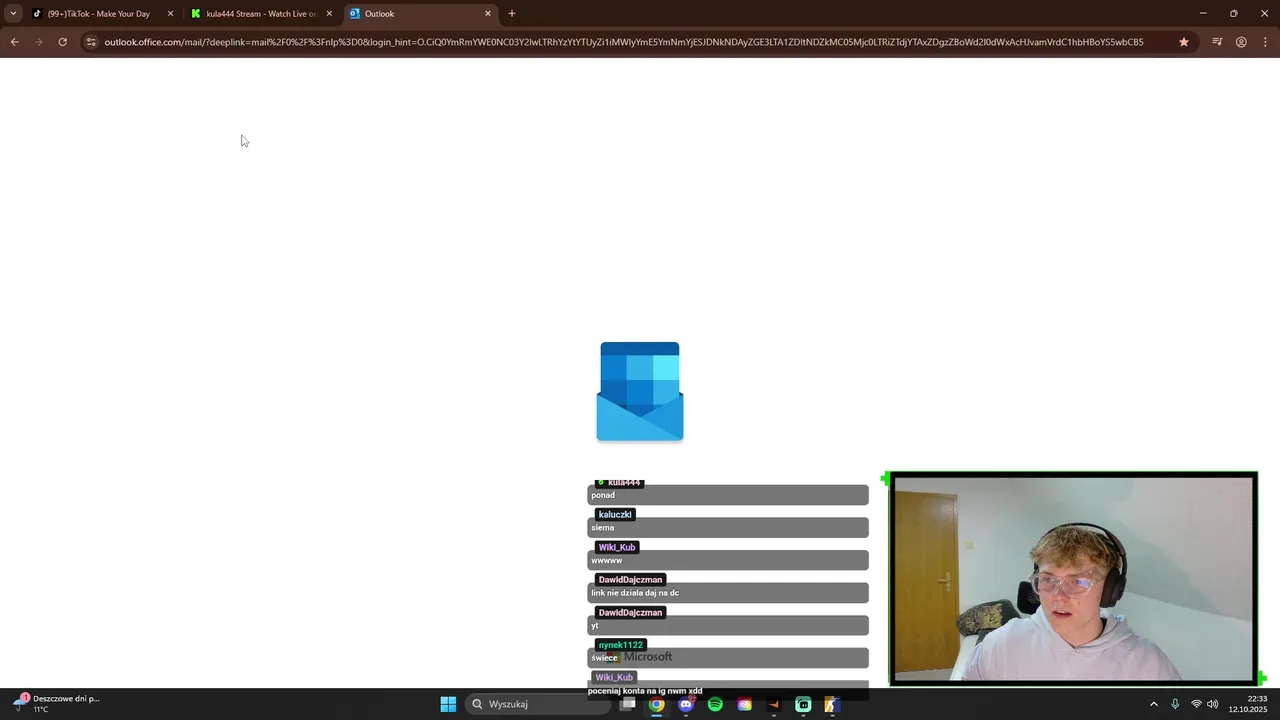Image resolution: width=1280 pixels, height=720 pixels.
Task: Go back to the previous page
Action: pyautogui.click(x=15, y=42)
